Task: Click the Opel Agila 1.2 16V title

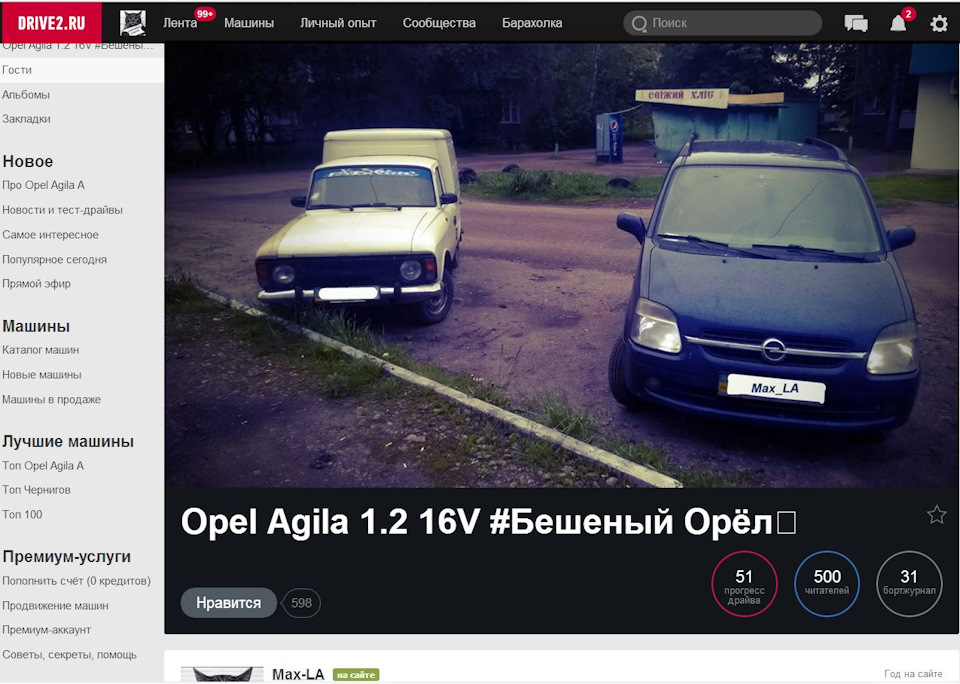Action: point(489,522)
